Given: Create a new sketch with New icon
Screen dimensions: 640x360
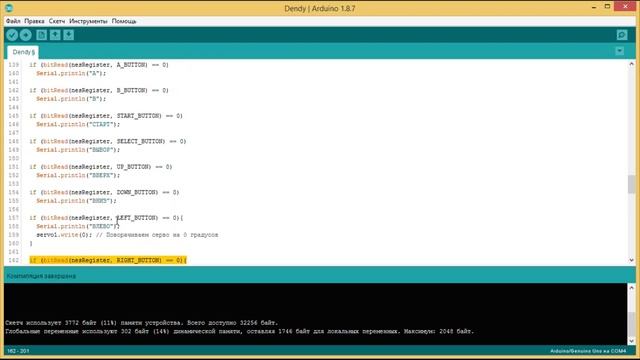Looking at the screenshot, I should [41, 35].
